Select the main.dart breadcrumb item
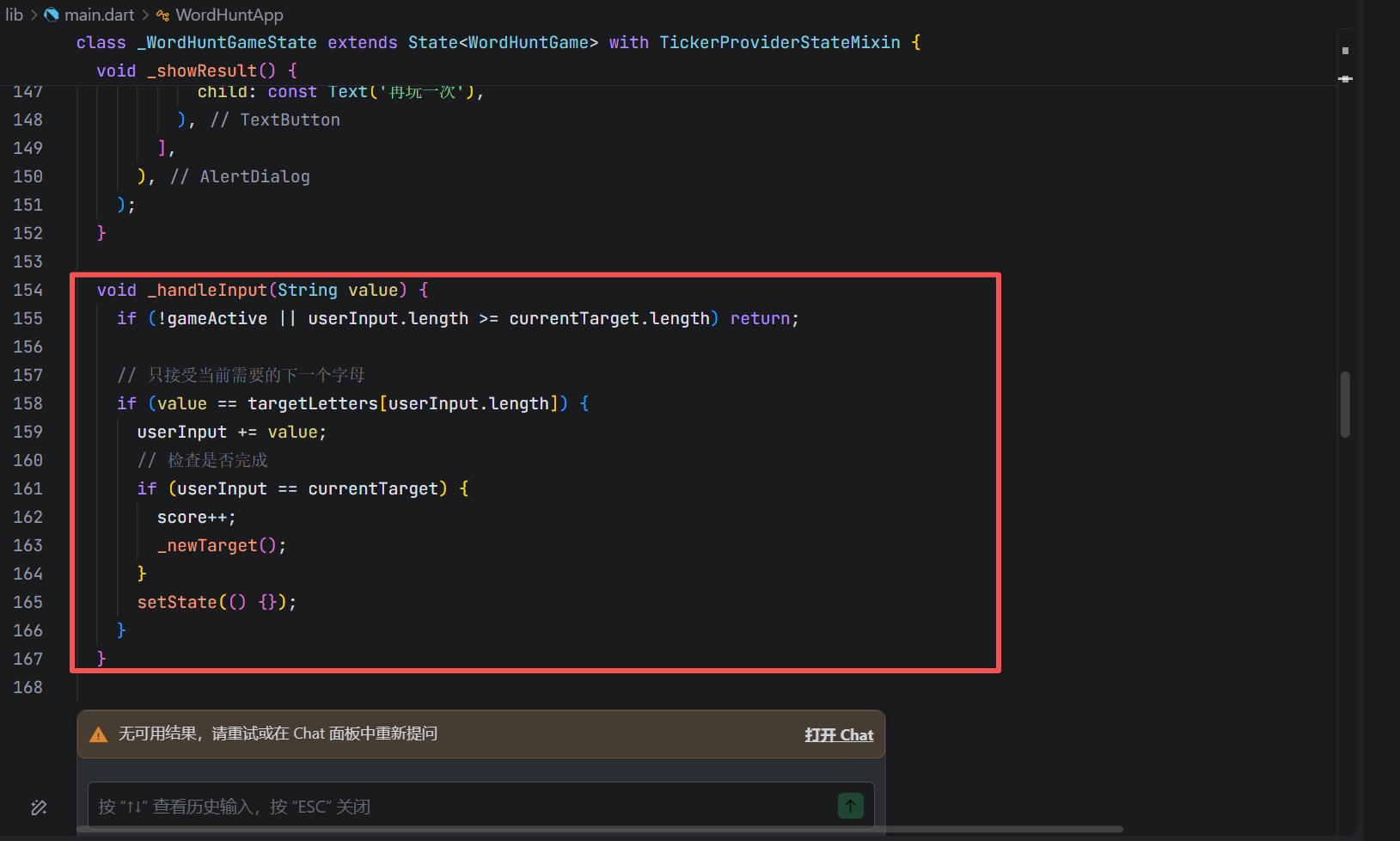 [x=100, y=15]
